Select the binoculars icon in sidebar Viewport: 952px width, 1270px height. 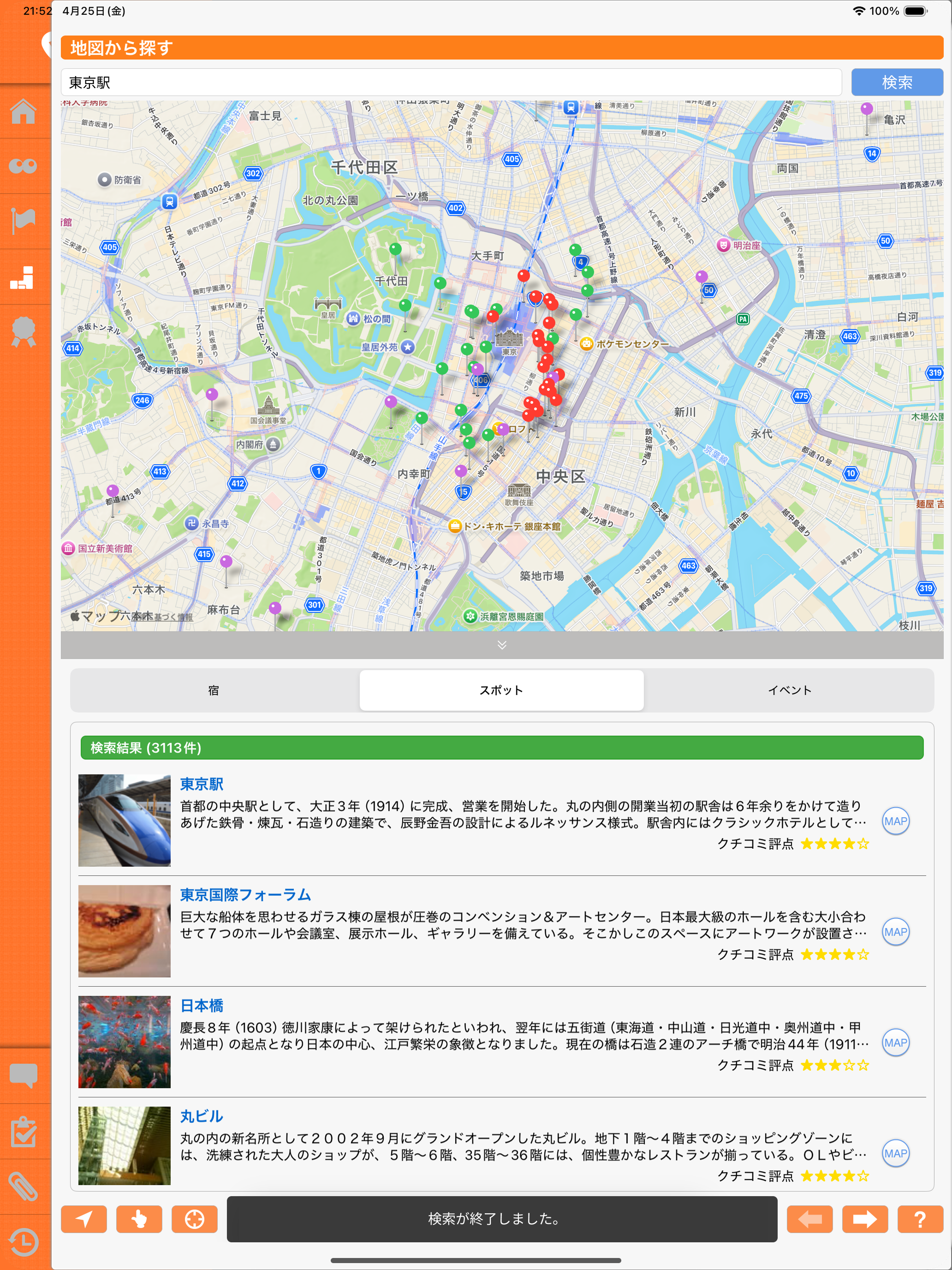pos(24,166)
